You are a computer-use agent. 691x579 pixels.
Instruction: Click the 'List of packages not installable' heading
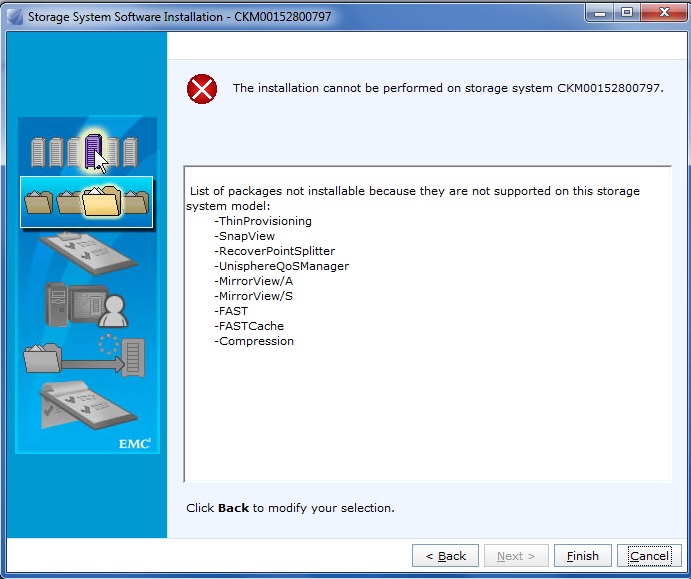click(413, 198)
